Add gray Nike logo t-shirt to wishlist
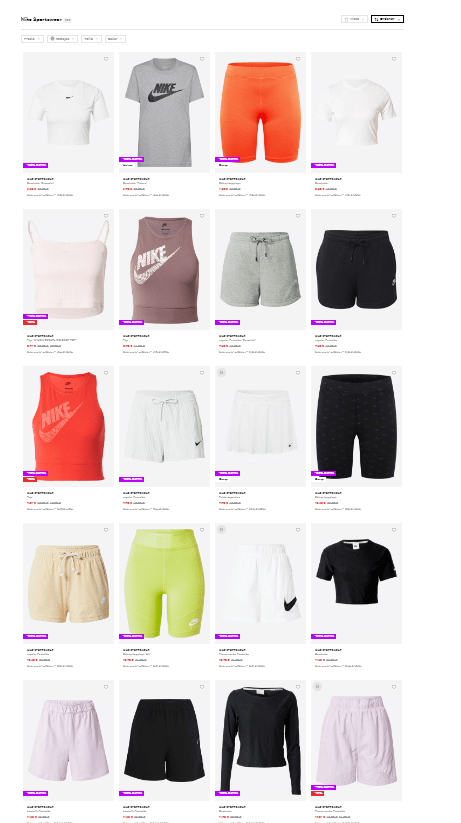461x823 pixels. 202,59
